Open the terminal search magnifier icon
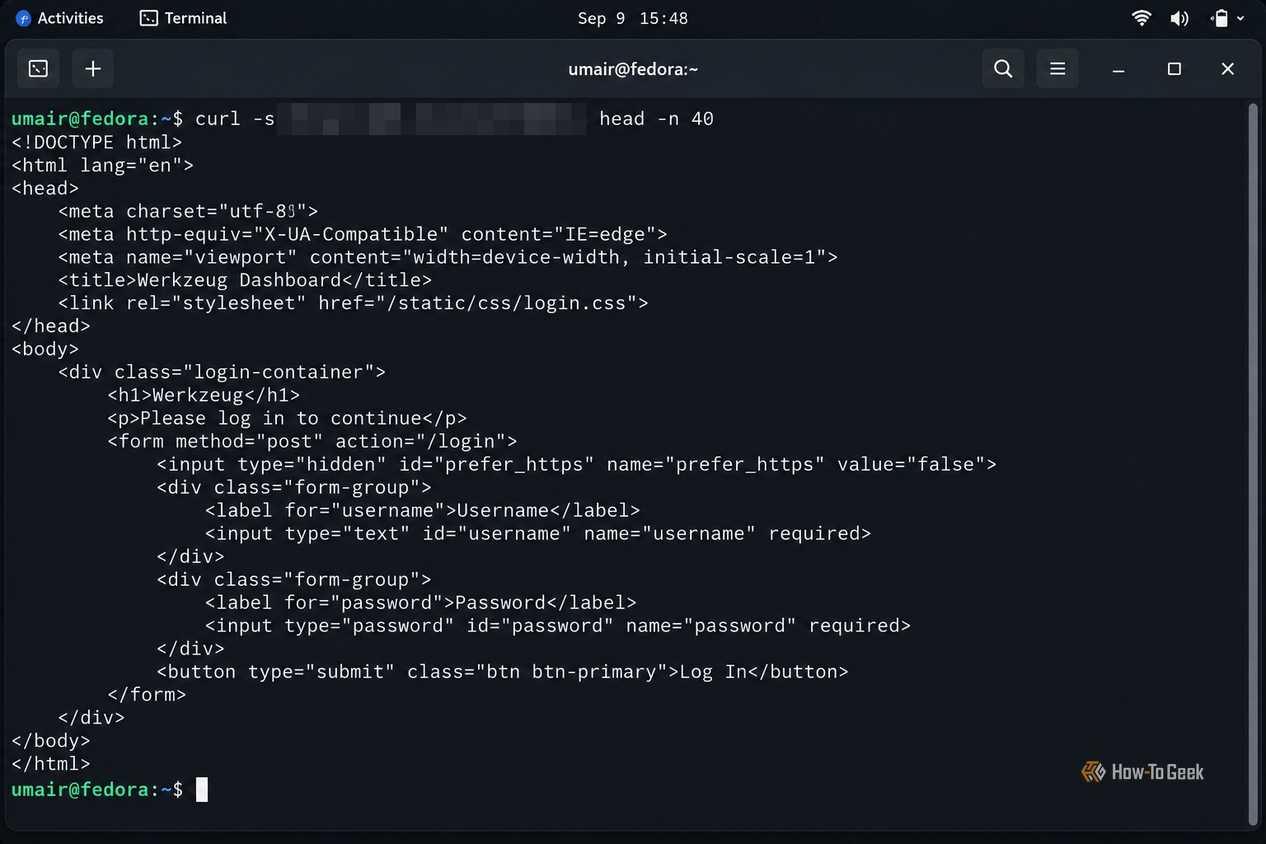This screenshot has height=844, width=1266. coord(1003,69)
